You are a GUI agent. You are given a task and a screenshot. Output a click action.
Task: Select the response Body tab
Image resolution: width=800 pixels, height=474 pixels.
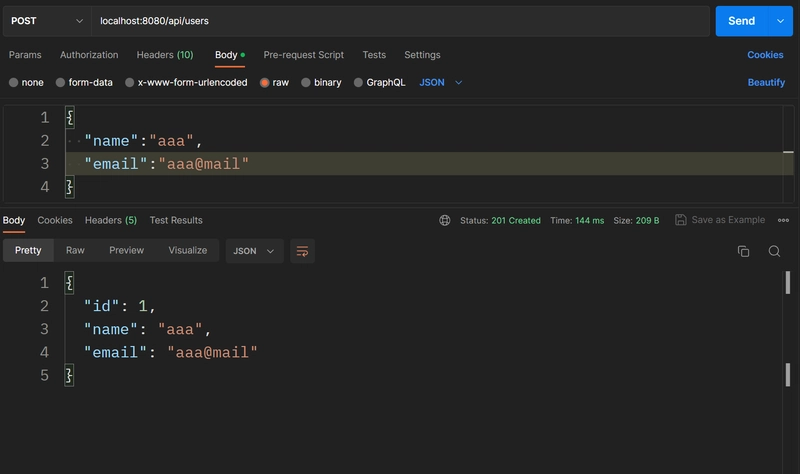pyautogui.click(x=14, y=220)
